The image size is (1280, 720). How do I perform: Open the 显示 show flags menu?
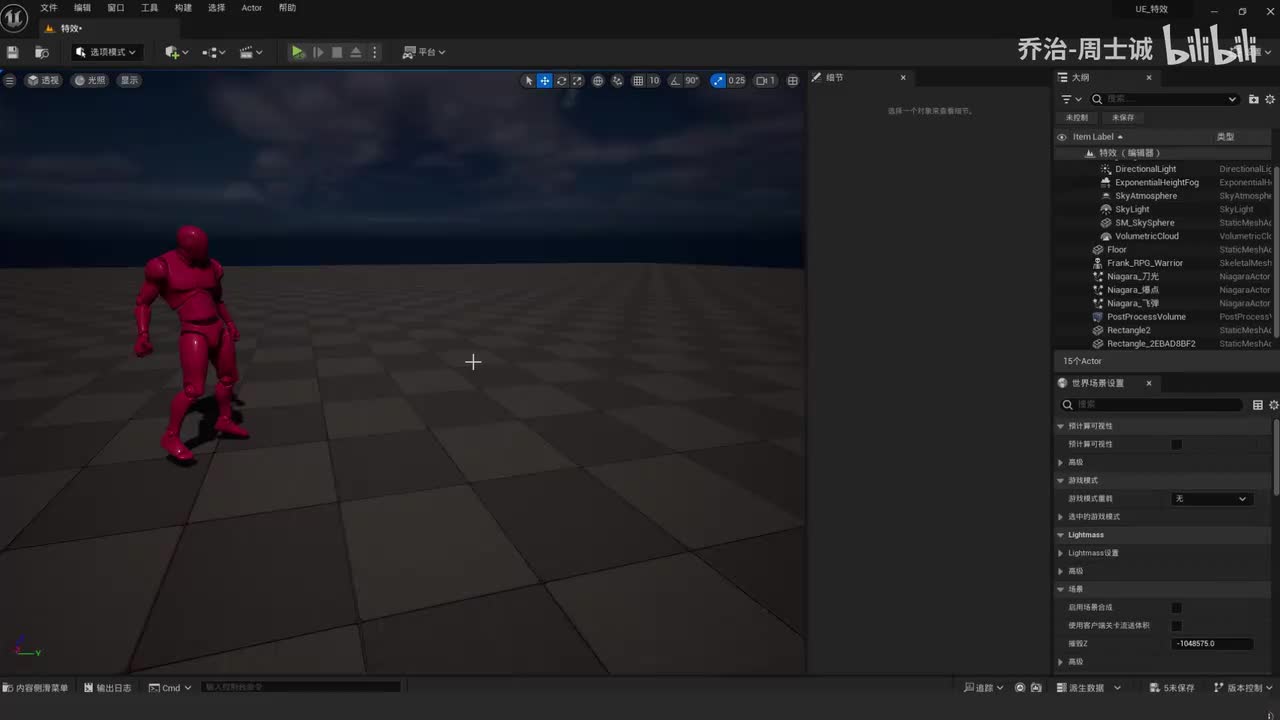[x=130, y=80]
